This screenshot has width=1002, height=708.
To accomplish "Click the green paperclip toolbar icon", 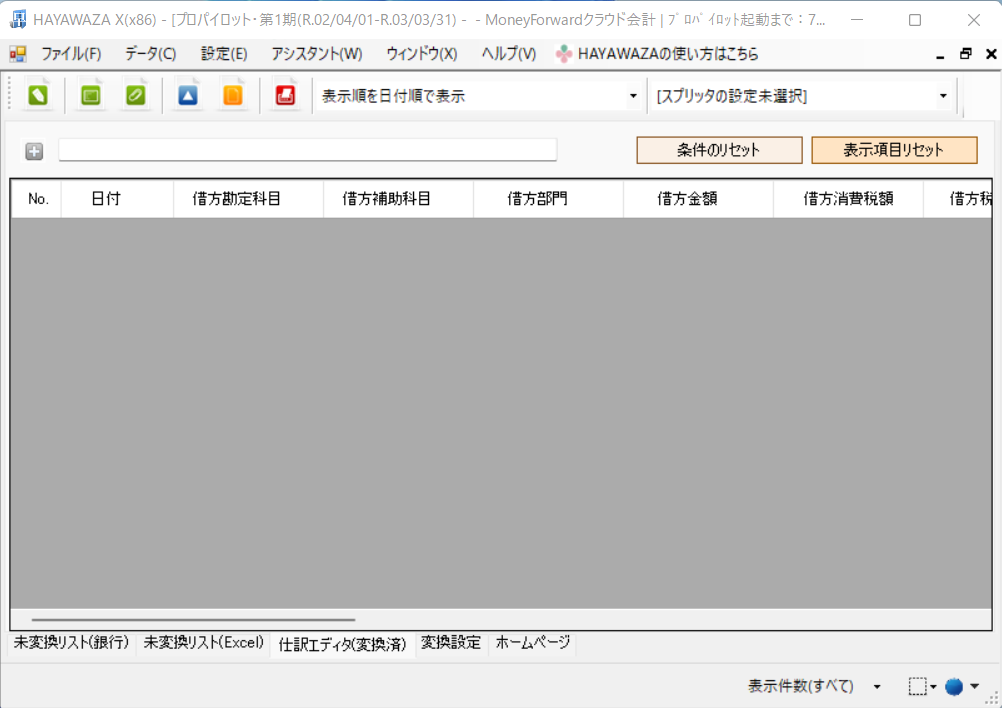I will pos(135,96).
